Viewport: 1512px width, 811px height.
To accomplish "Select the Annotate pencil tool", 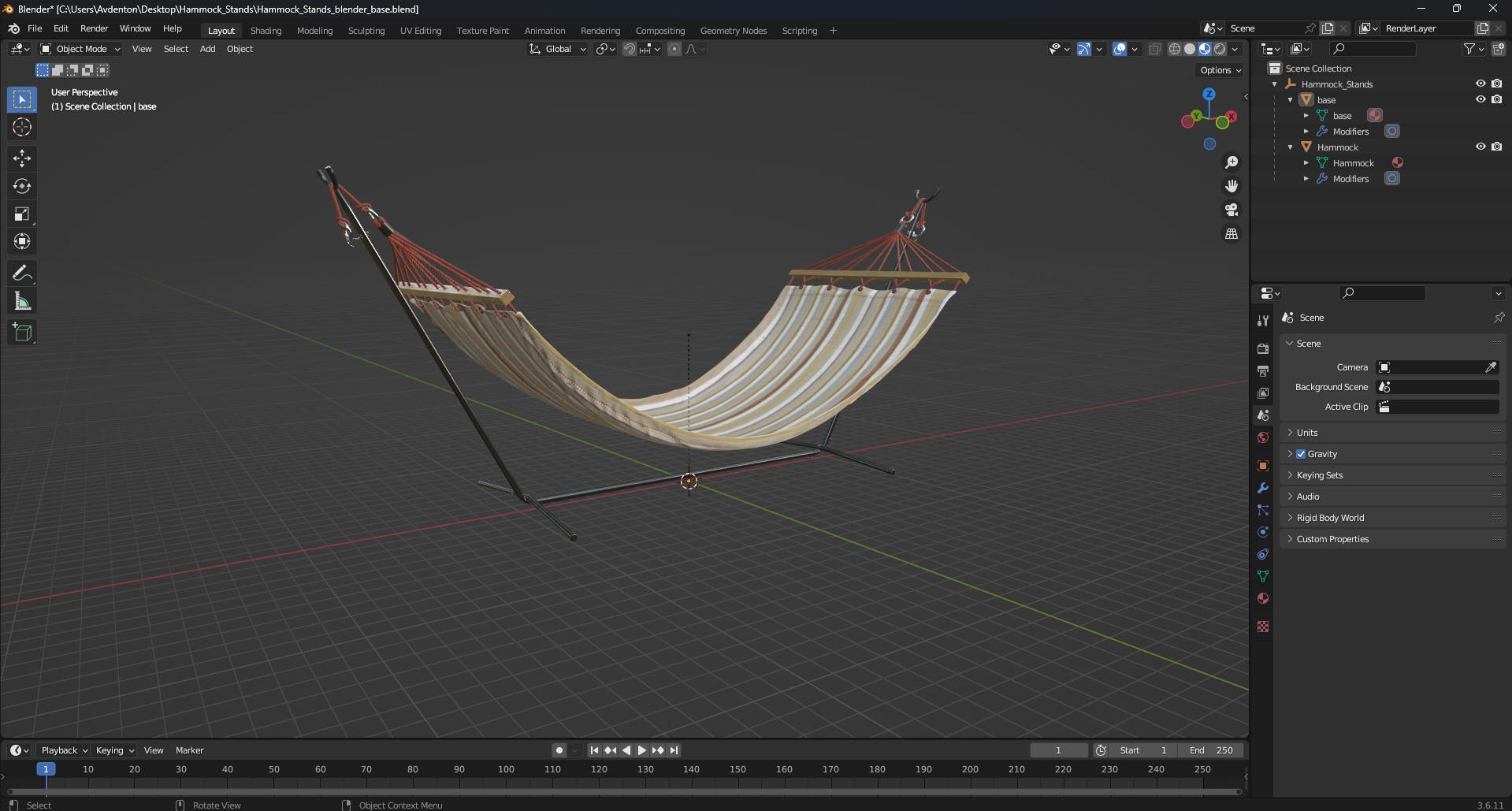I will pyautogui.click(x=22, y=273).
